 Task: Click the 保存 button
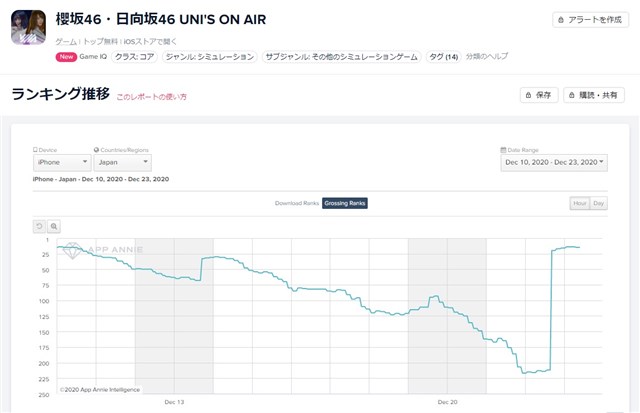pyautogui.click(x=539, y=95)
